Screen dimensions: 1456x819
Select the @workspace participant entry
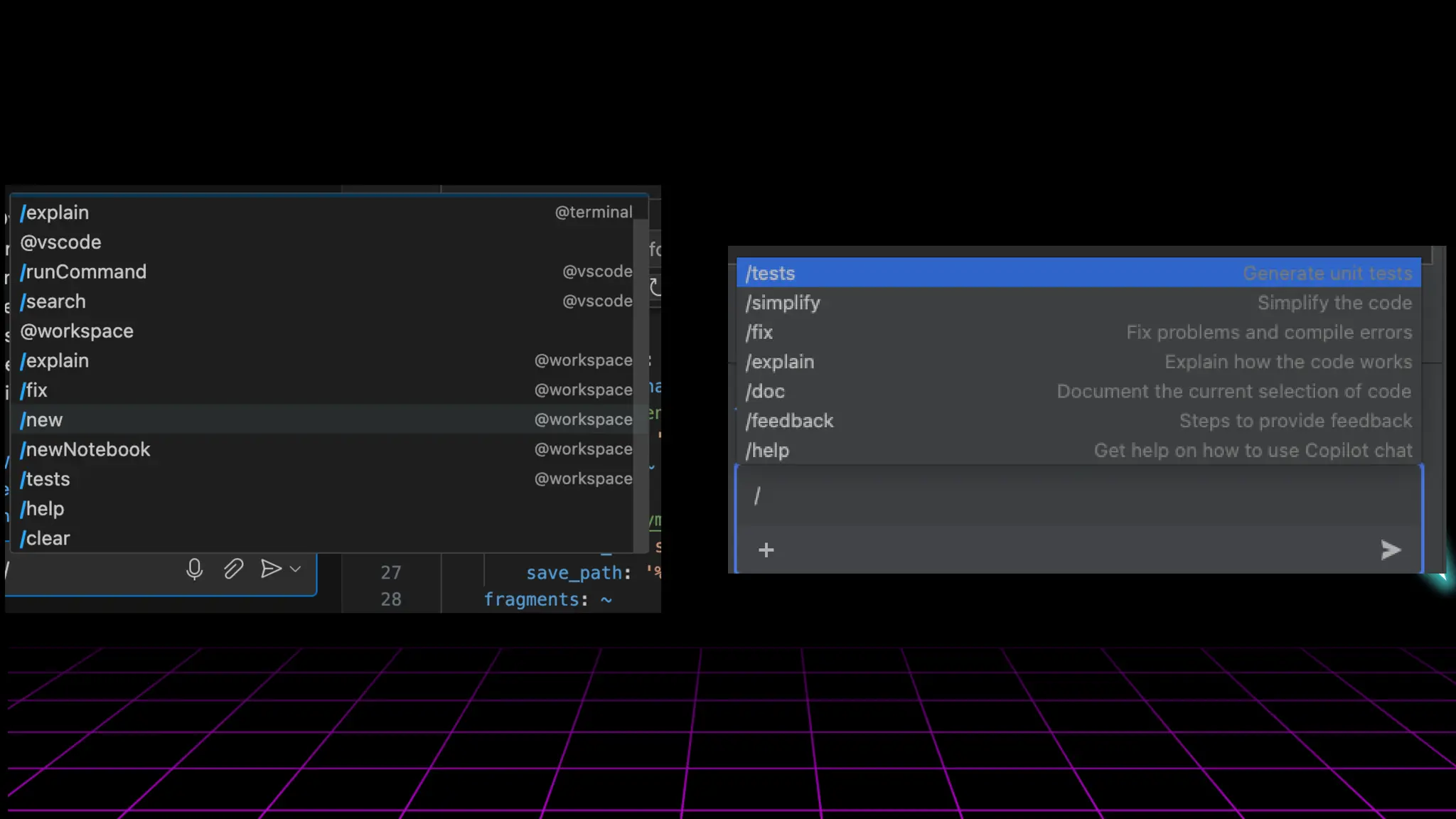[77, 331]
